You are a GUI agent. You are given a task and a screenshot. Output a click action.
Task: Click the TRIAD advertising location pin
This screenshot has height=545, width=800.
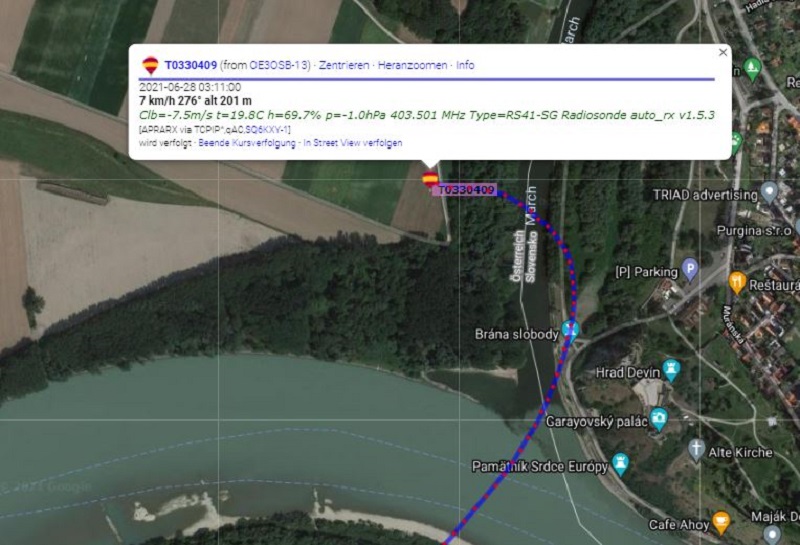(768, 193)
